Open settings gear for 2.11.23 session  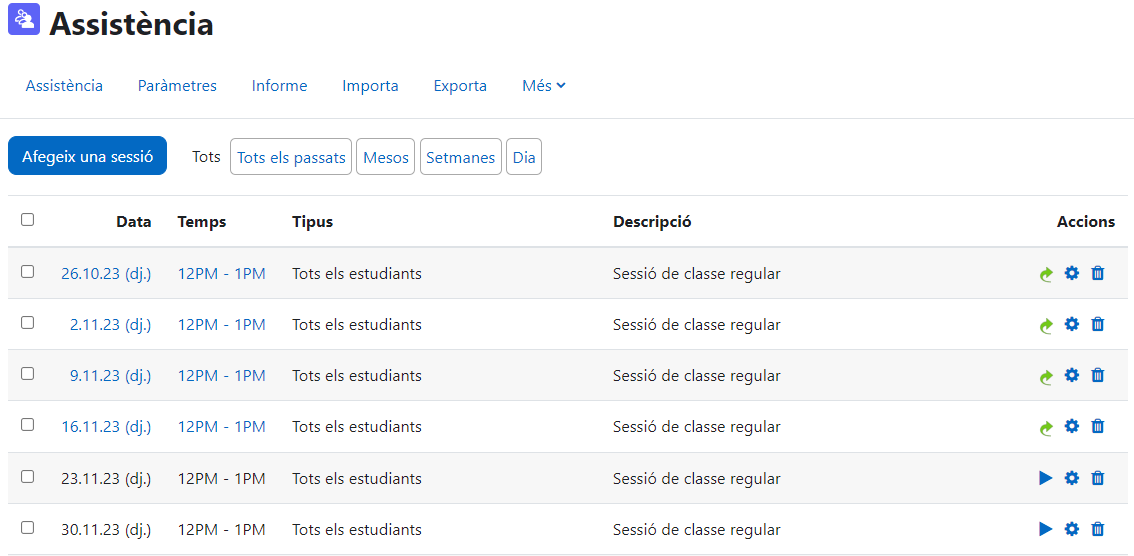coord(1072,325)
